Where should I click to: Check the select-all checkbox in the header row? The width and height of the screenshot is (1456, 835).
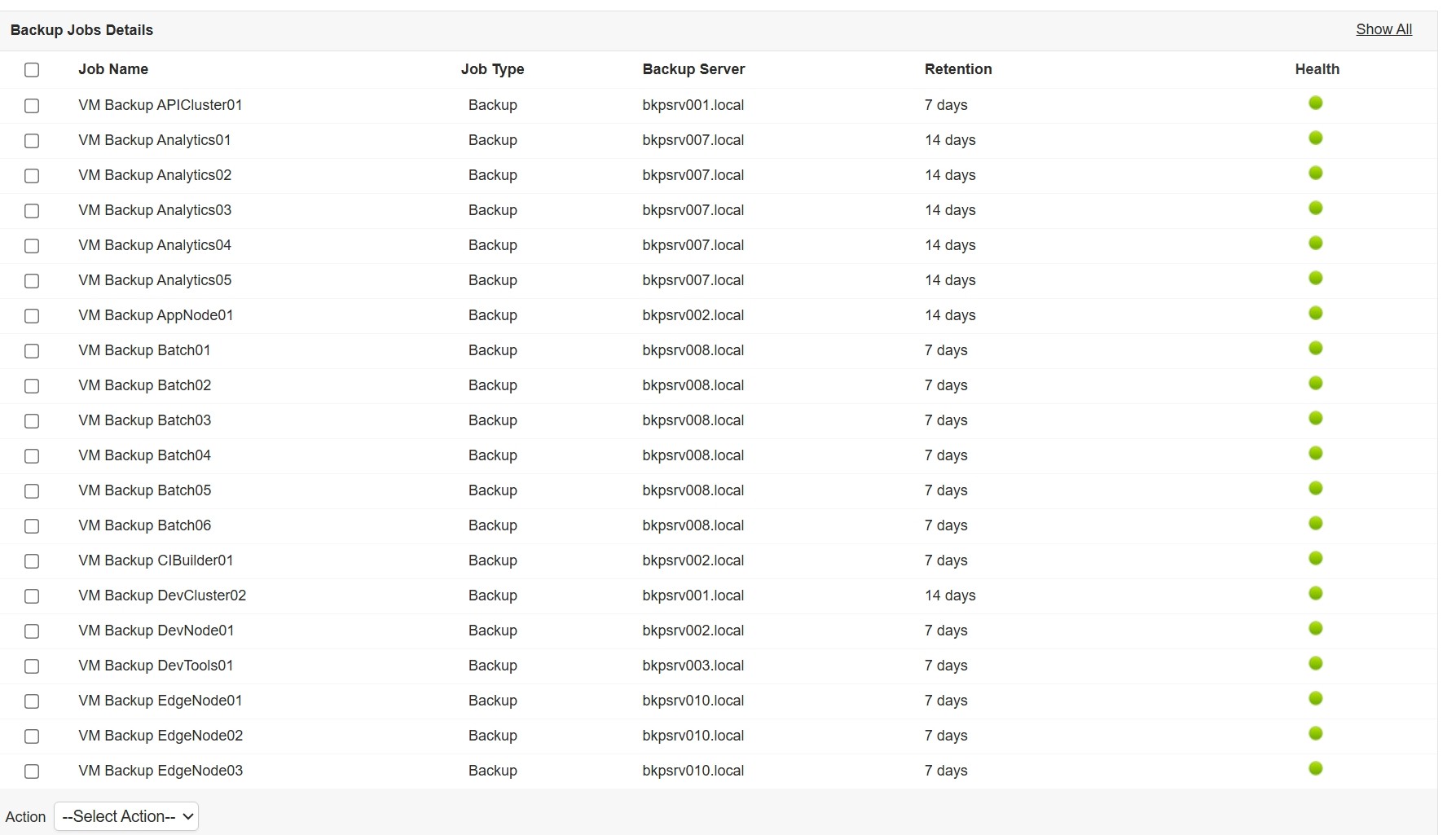(32, 70)
